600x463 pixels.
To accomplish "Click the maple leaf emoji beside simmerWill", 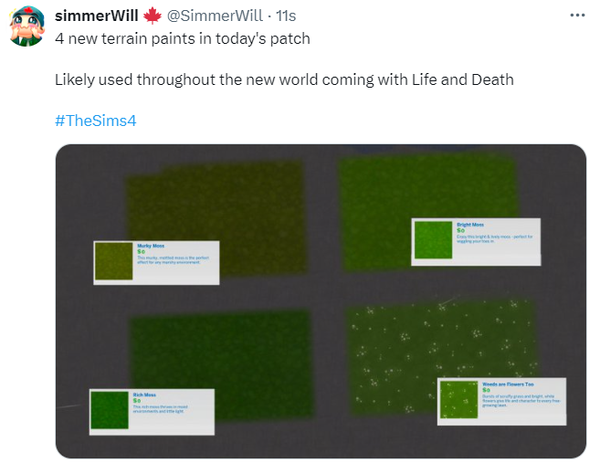I will point(152,16).
